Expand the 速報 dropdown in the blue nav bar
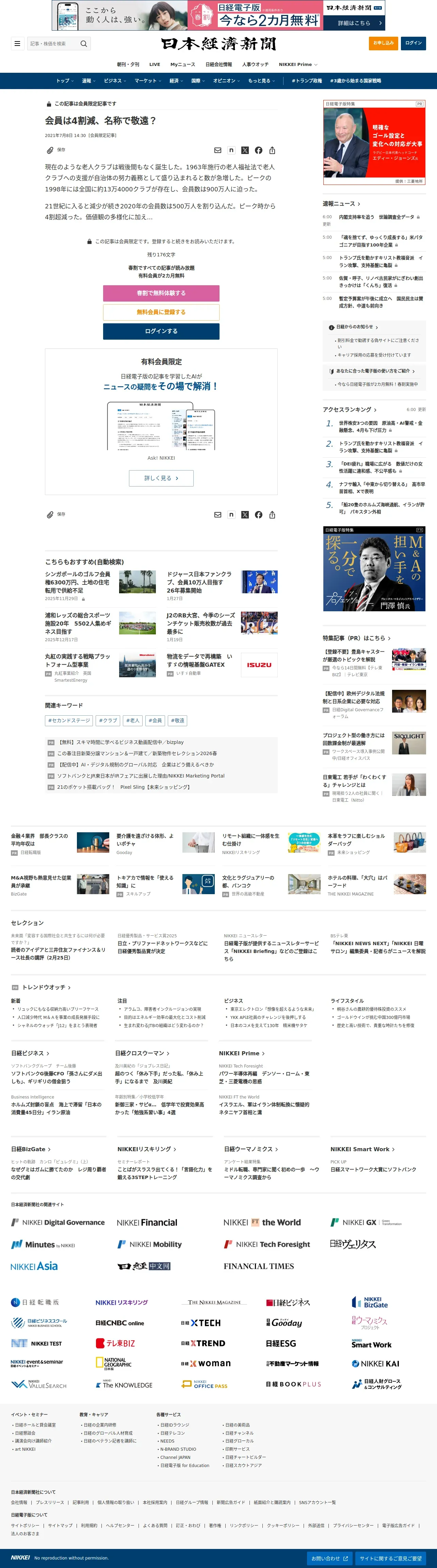Viewport: 437px width, 1568px height. point(88,80)
